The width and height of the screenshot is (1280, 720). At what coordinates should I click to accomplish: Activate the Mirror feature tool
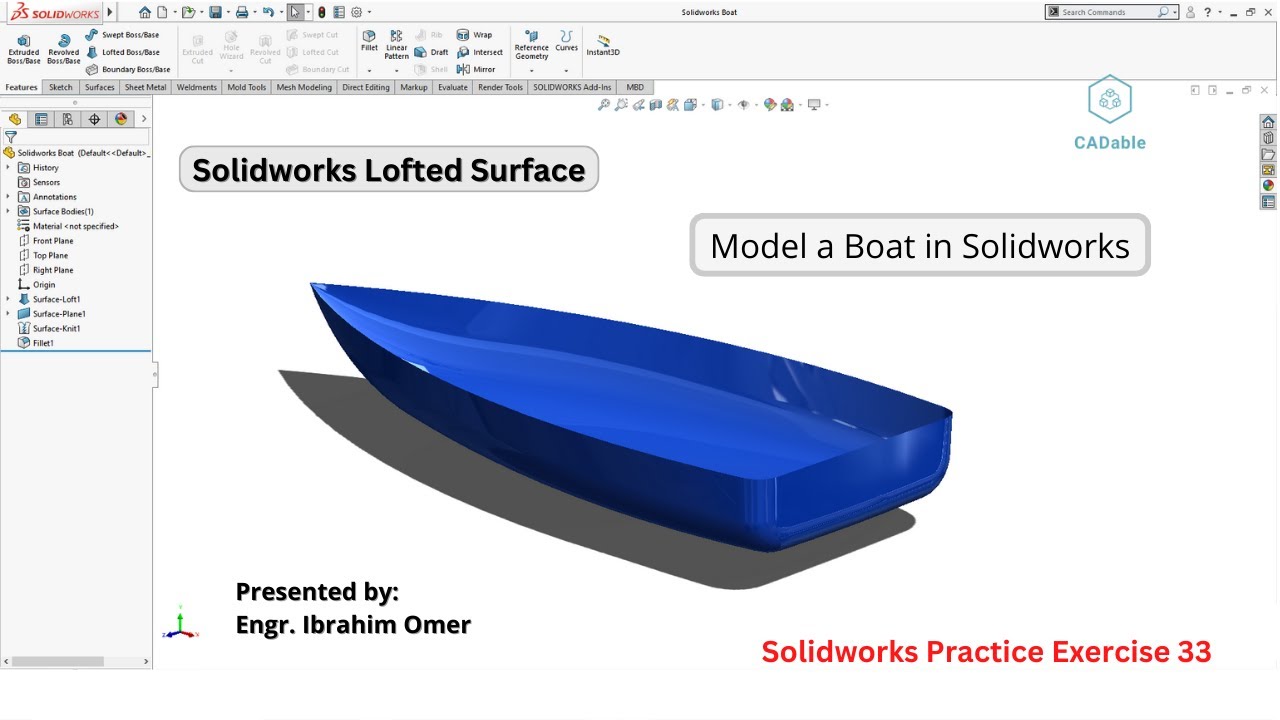[x=476, y=69]
